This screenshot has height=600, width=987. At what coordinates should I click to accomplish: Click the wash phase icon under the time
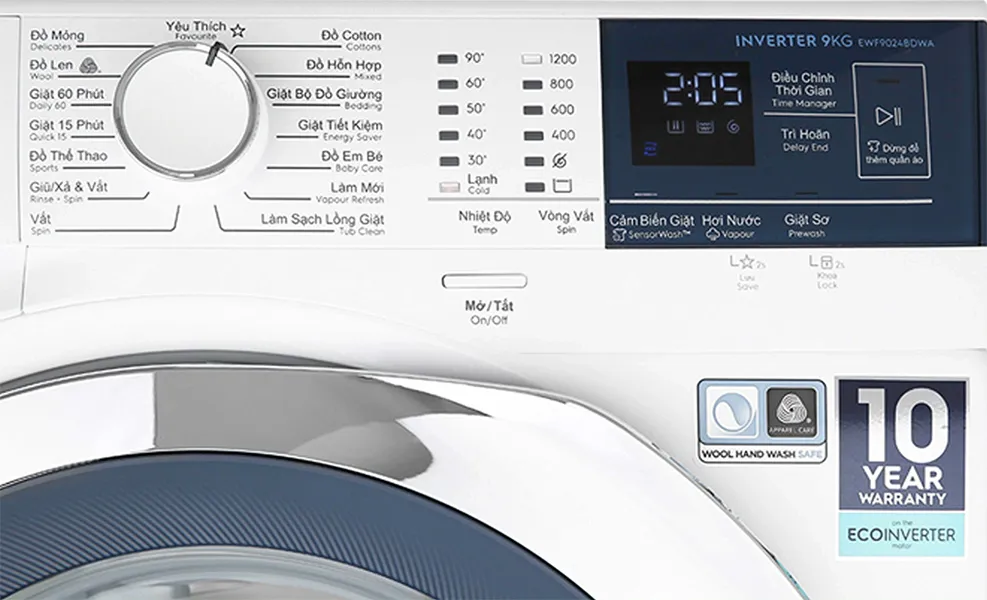coord(675,127)
